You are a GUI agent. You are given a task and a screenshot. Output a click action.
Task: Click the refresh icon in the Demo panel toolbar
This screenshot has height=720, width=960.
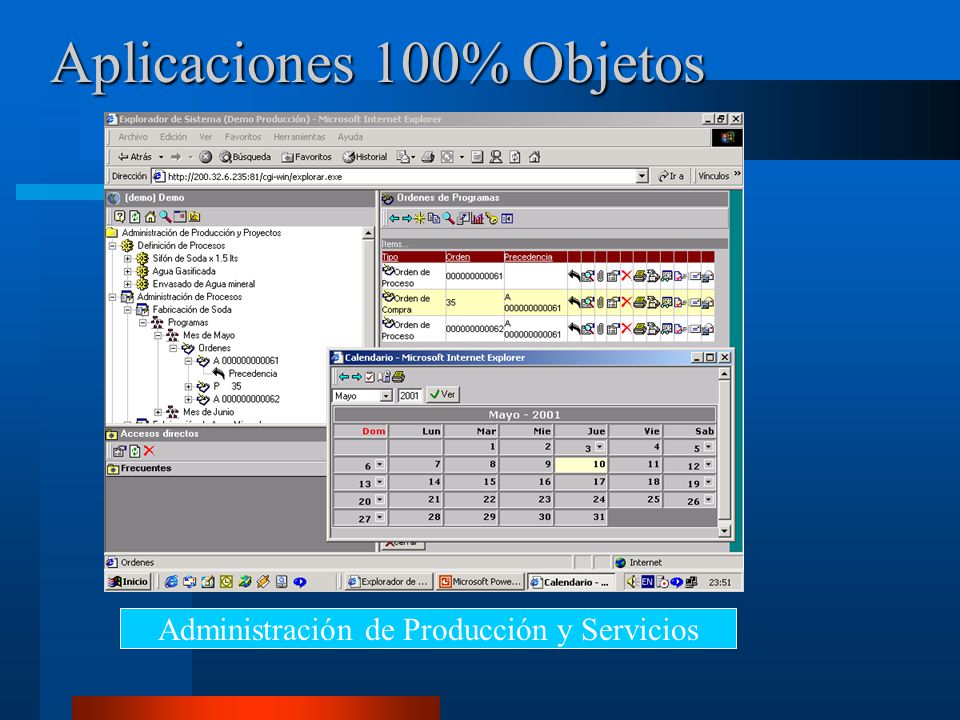coord(135,216)
